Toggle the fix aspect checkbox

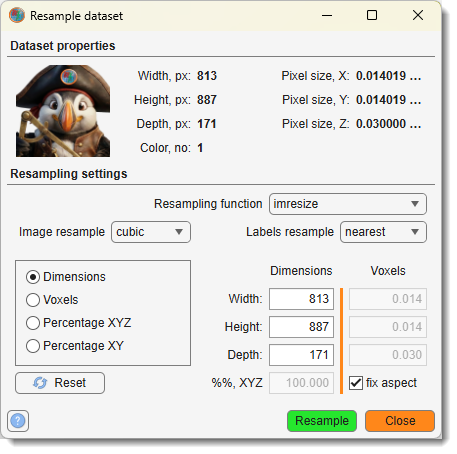coord(356,383)
